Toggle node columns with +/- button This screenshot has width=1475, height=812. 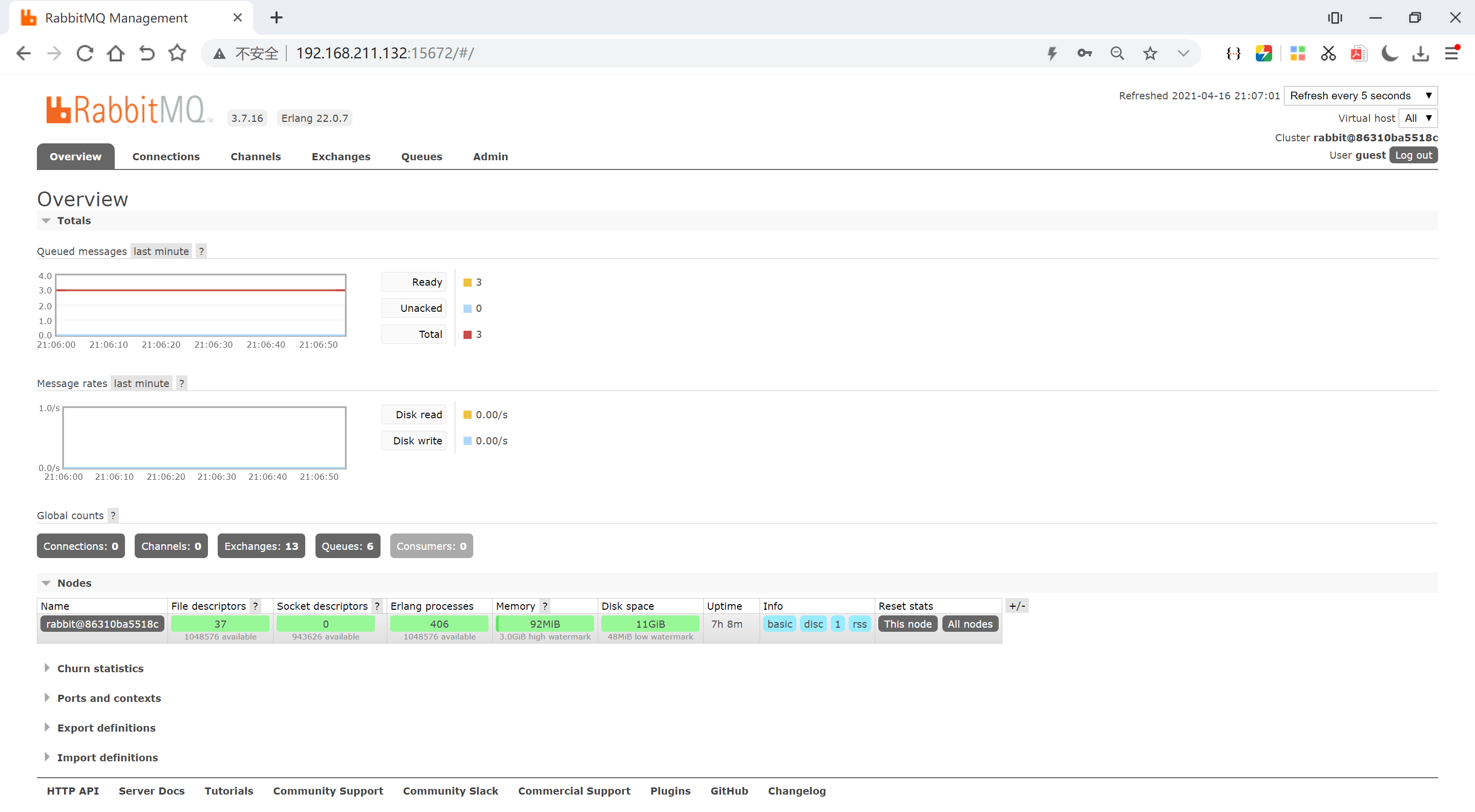(1017, 606)
